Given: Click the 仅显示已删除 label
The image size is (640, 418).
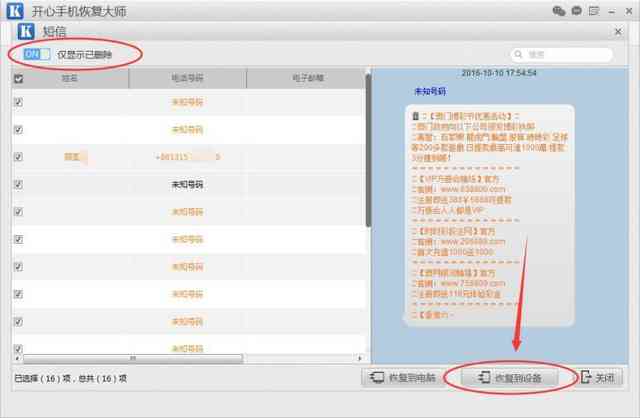Looking at the screenshot, I should click(84, 54).
